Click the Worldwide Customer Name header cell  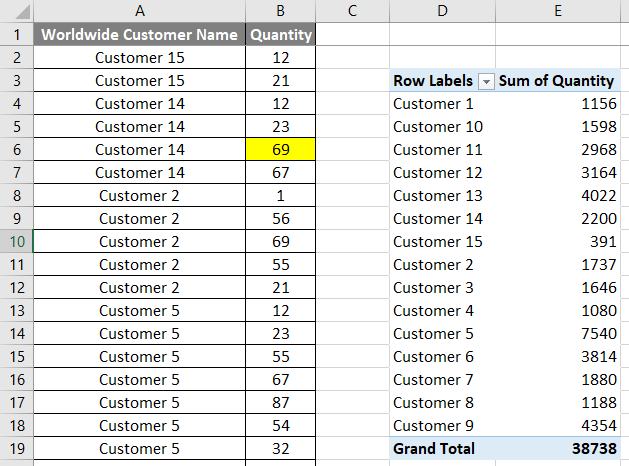coord(140,34)
